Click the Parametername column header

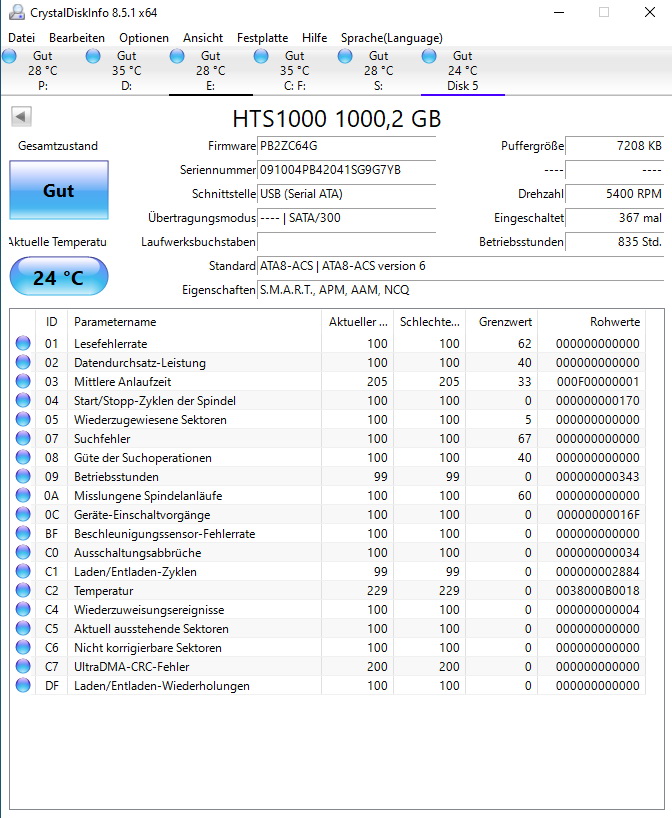194,321
